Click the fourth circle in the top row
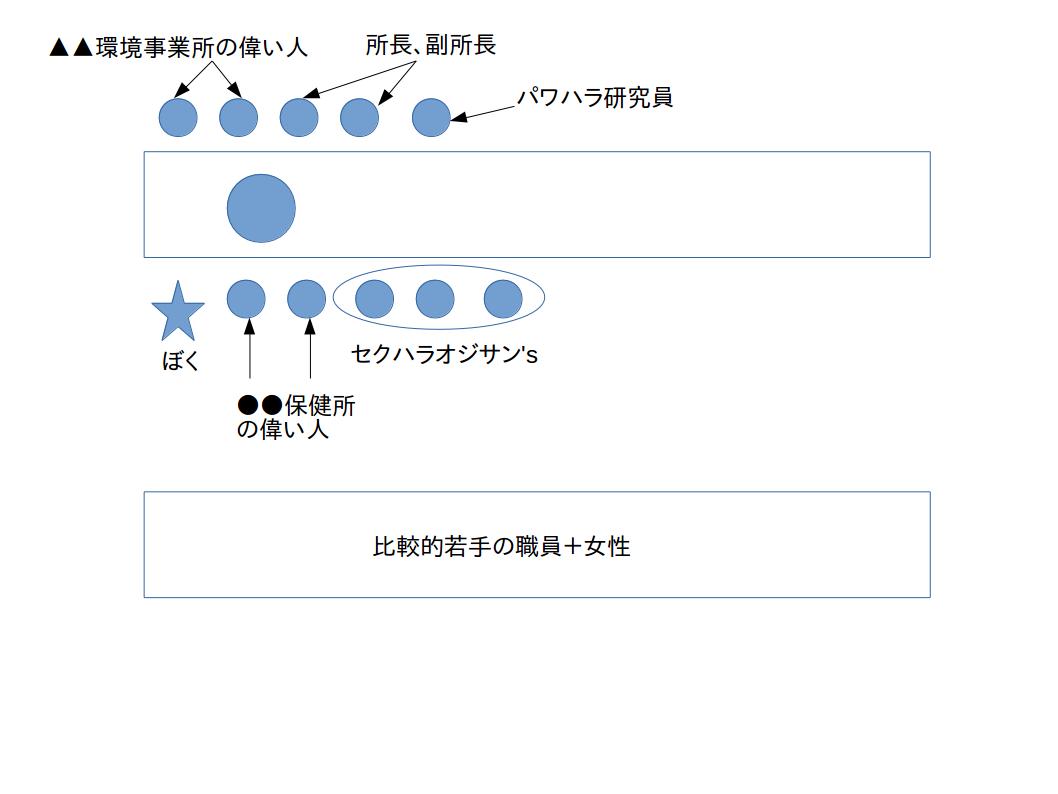Screen dimensions: 1058x794 coord(360,117)
